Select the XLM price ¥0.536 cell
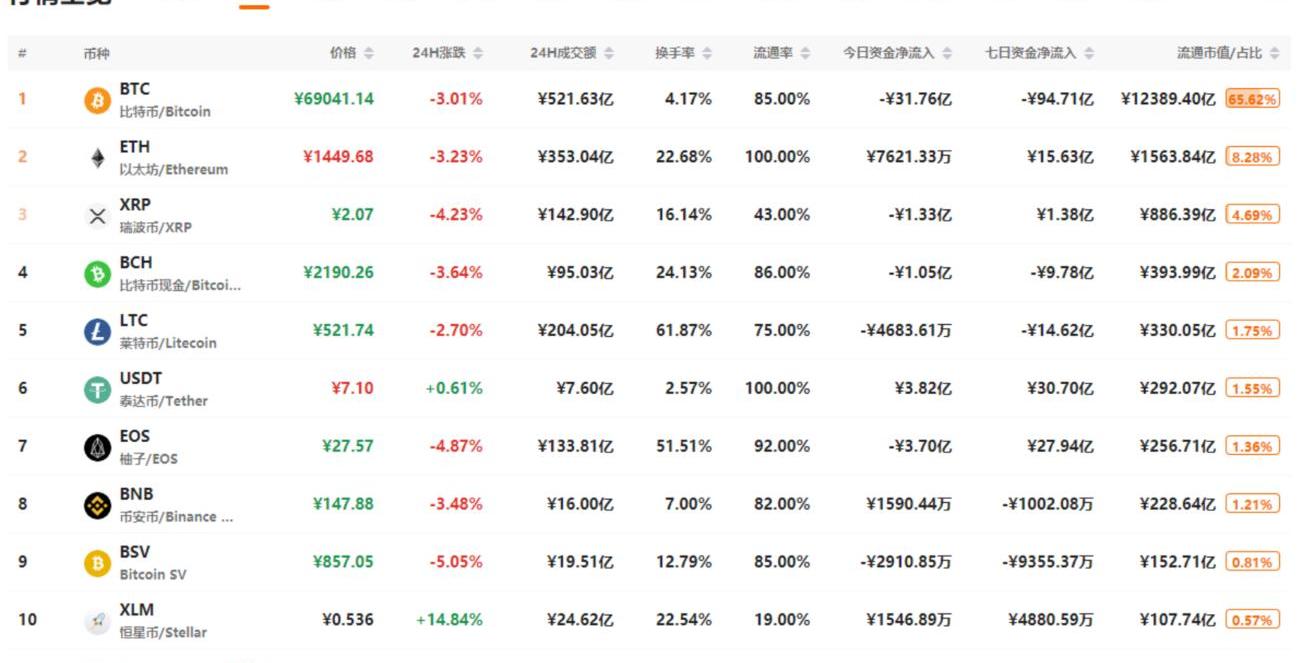Screen dimensions: 1311x663 pos(348,620)
